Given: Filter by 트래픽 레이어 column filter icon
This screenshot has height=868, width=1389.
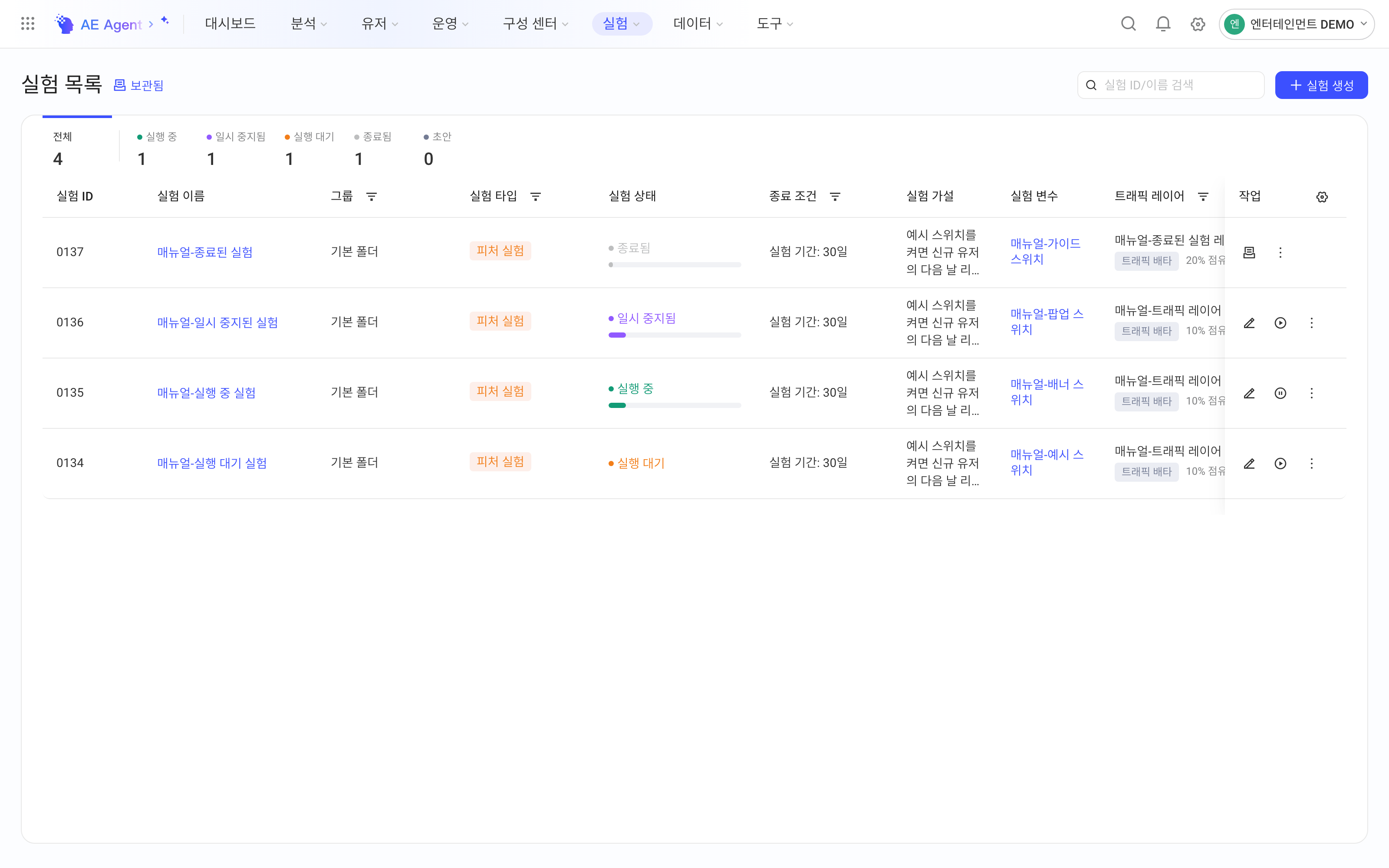Looking at the screenshot, I should tap(1203, 196).
